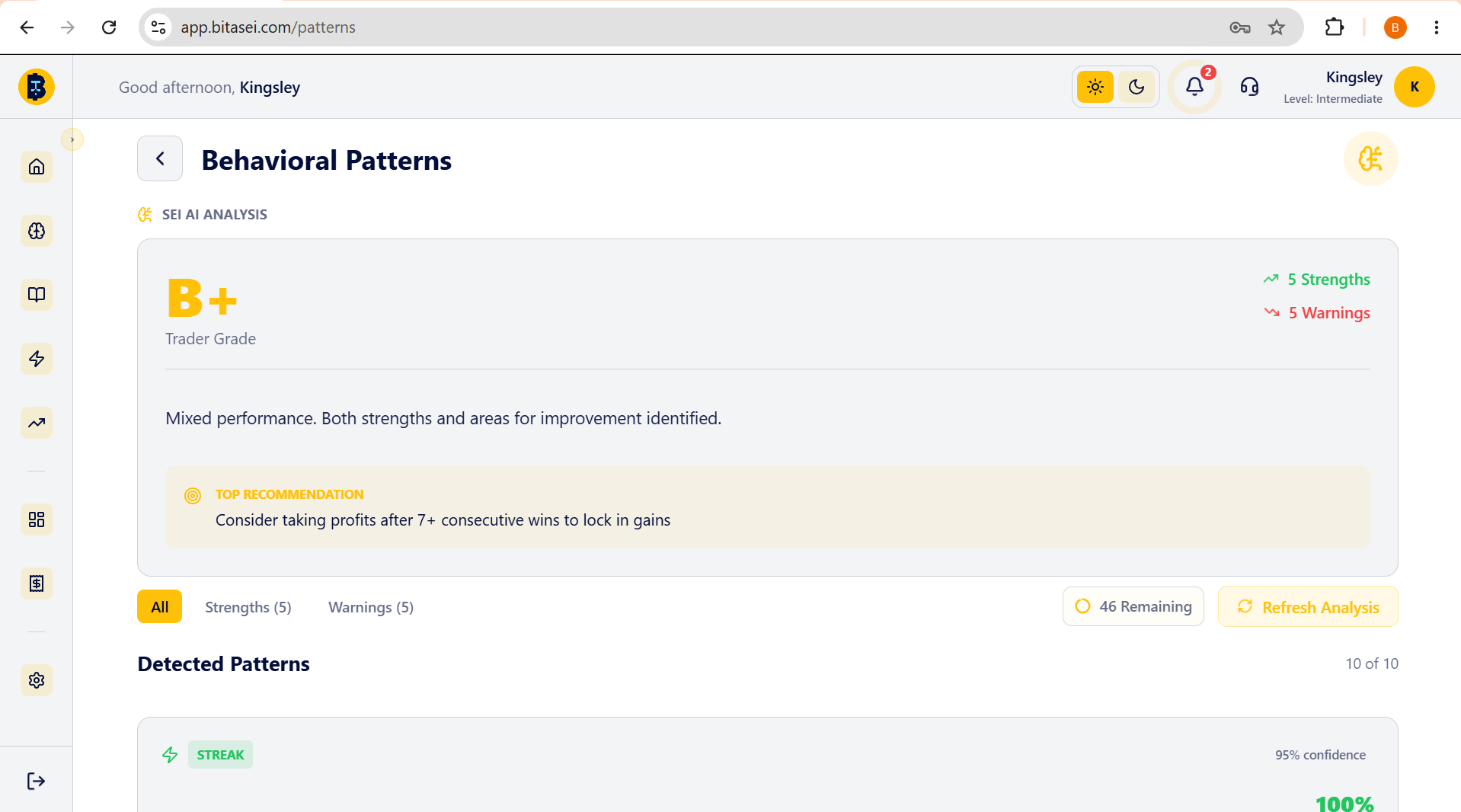Click browser back arrow
Viewport: 1461px width, 812px height.
(x=27, y=27)
